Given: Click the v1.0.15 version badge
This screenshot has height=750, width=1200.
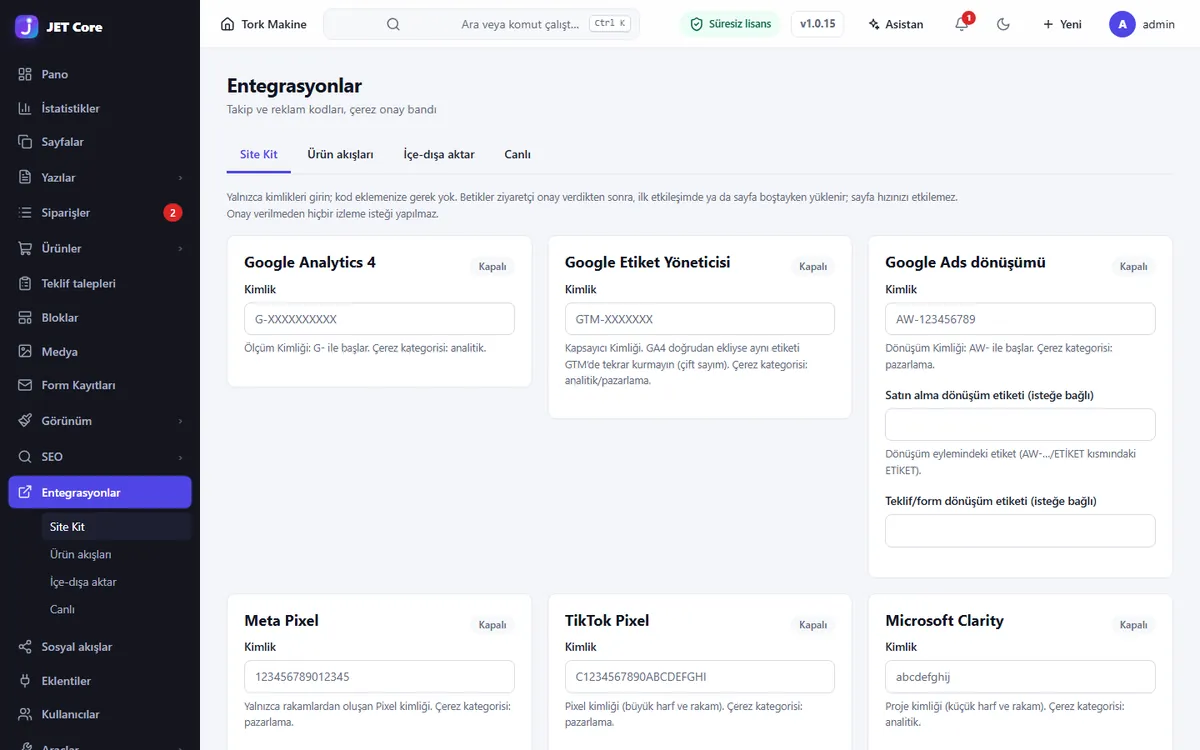Looking at the screenshot, I should coord(817,24).
